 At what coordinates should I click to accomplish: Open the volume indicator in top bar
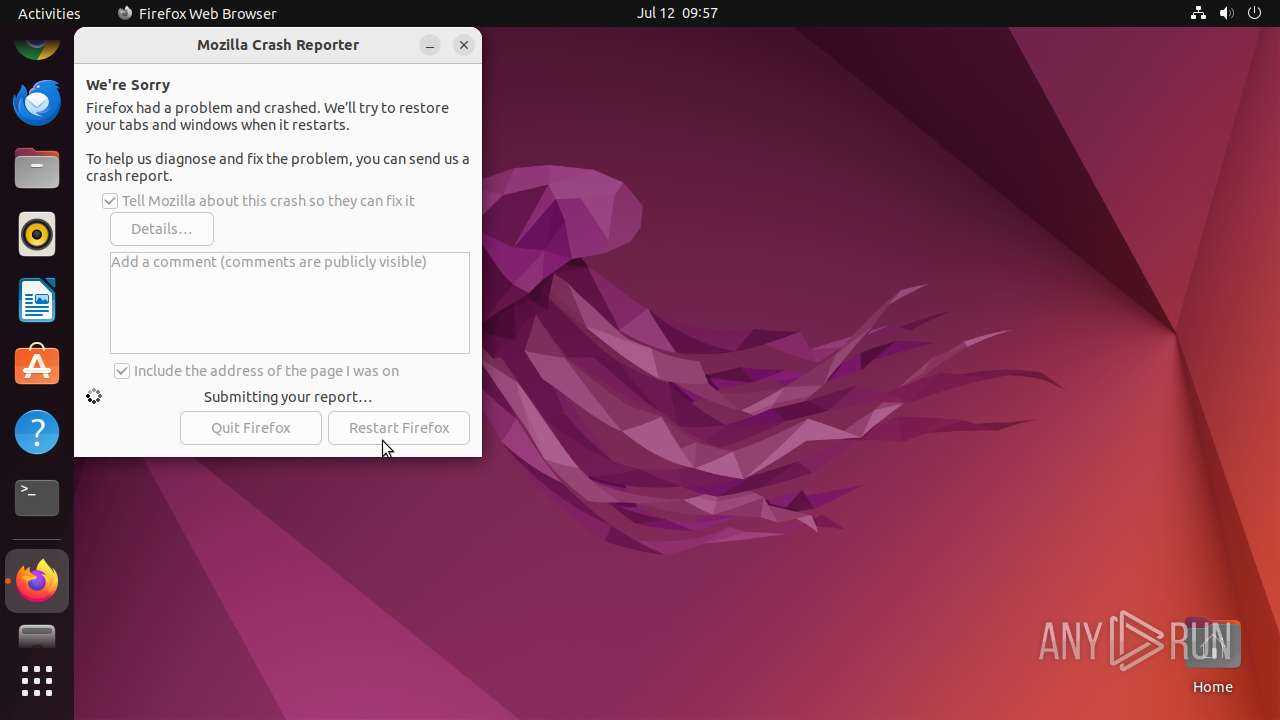tap(1227, 13)
